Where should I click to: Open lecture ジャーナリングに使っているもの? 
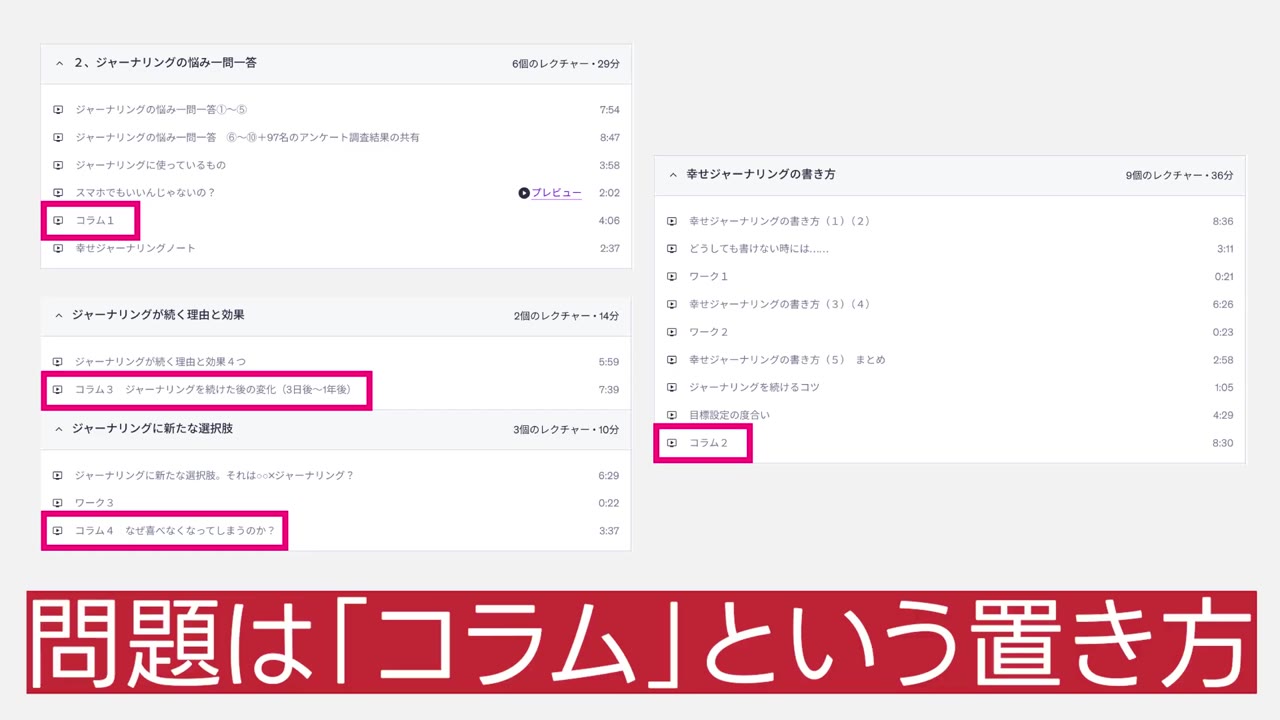[151, 165]
